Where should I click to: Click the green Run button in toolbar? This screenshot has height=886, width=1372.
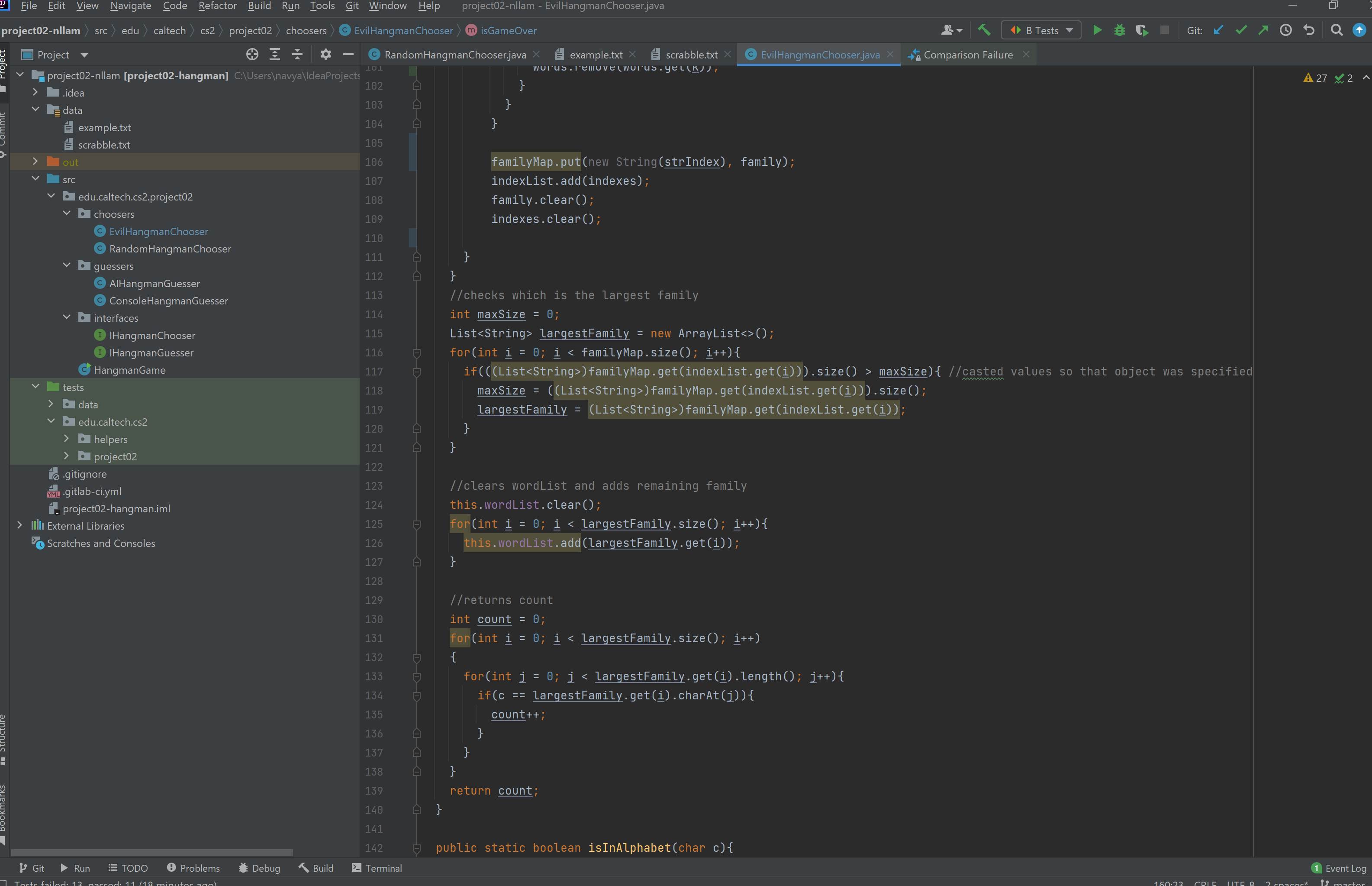[x=1097, y=30]
